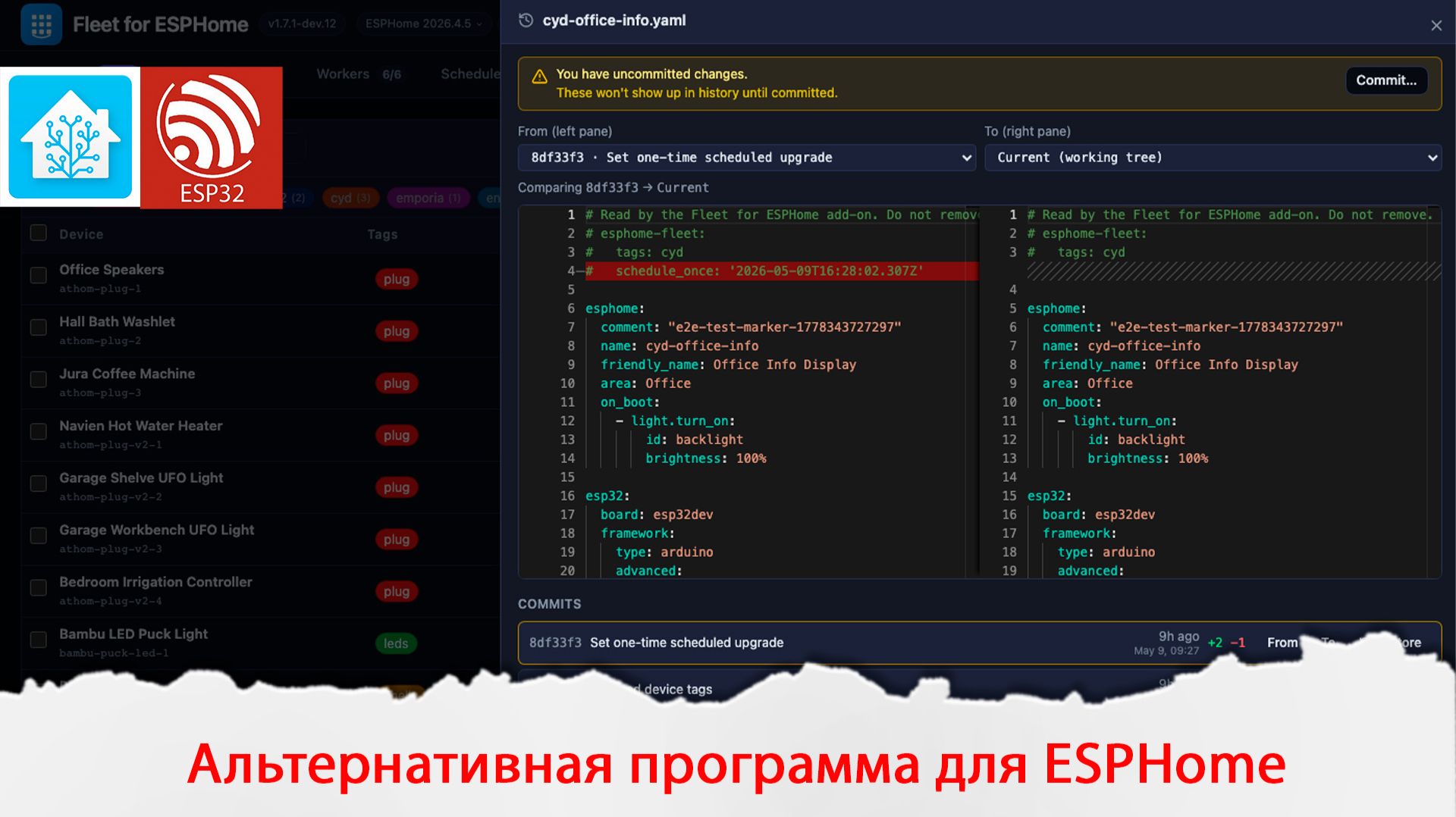
Task: Click the friendly_name line in left diff pane
Action: point(728,365)
